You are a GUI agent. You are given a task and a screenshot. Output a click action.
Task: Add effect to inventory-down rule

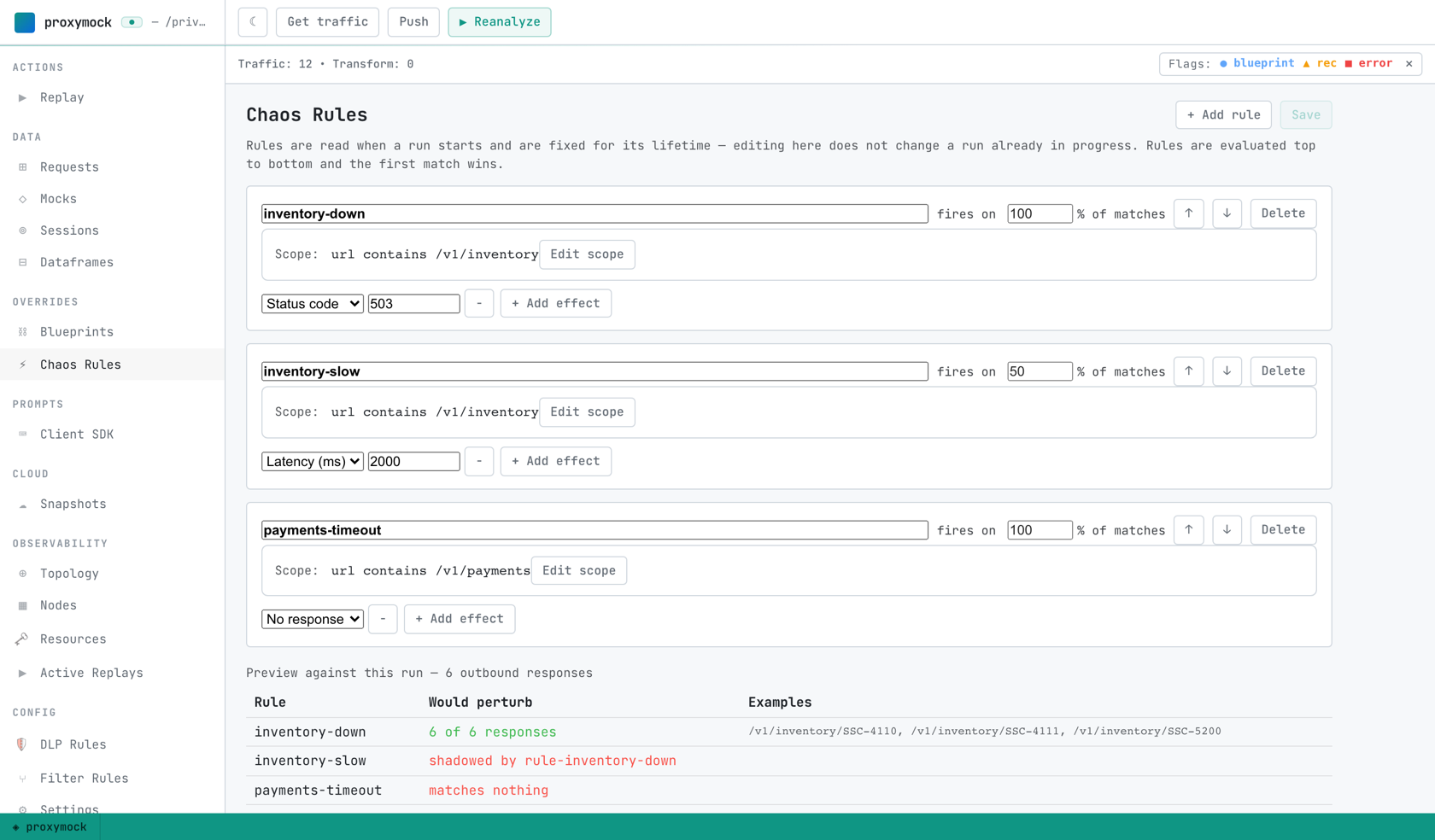coord(556,303)
